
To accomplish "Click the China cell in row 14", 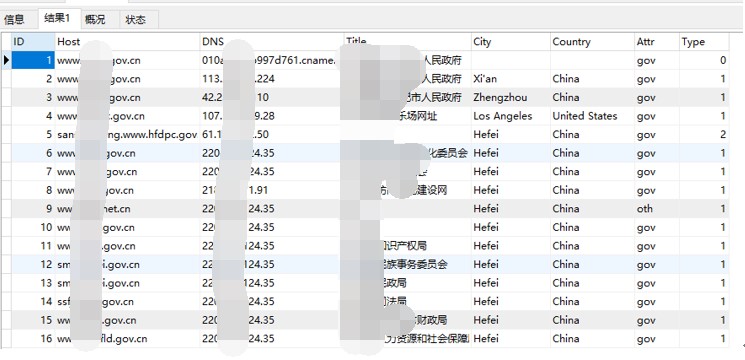I will [x=592, y=302].
